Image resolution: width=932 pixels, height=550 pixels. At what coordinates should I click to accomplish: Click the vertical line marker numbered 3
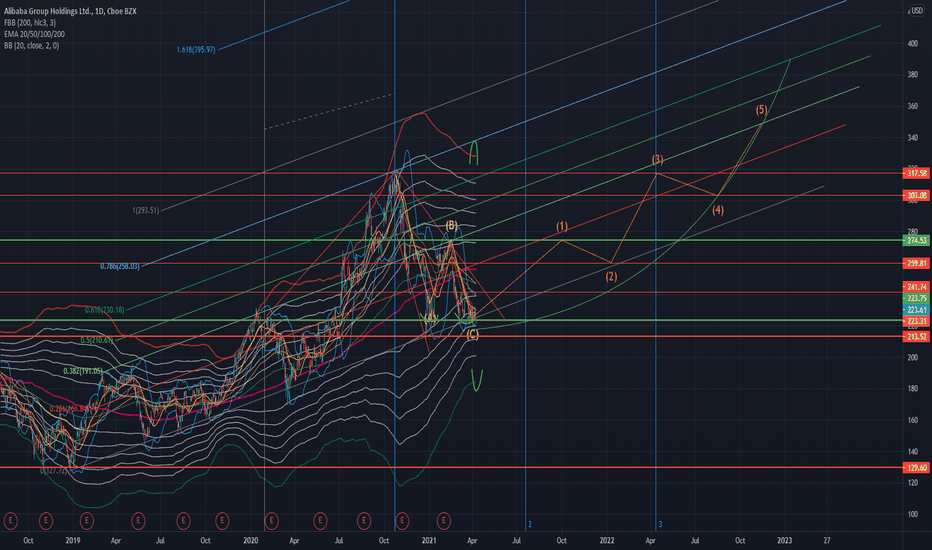[660, 524]
